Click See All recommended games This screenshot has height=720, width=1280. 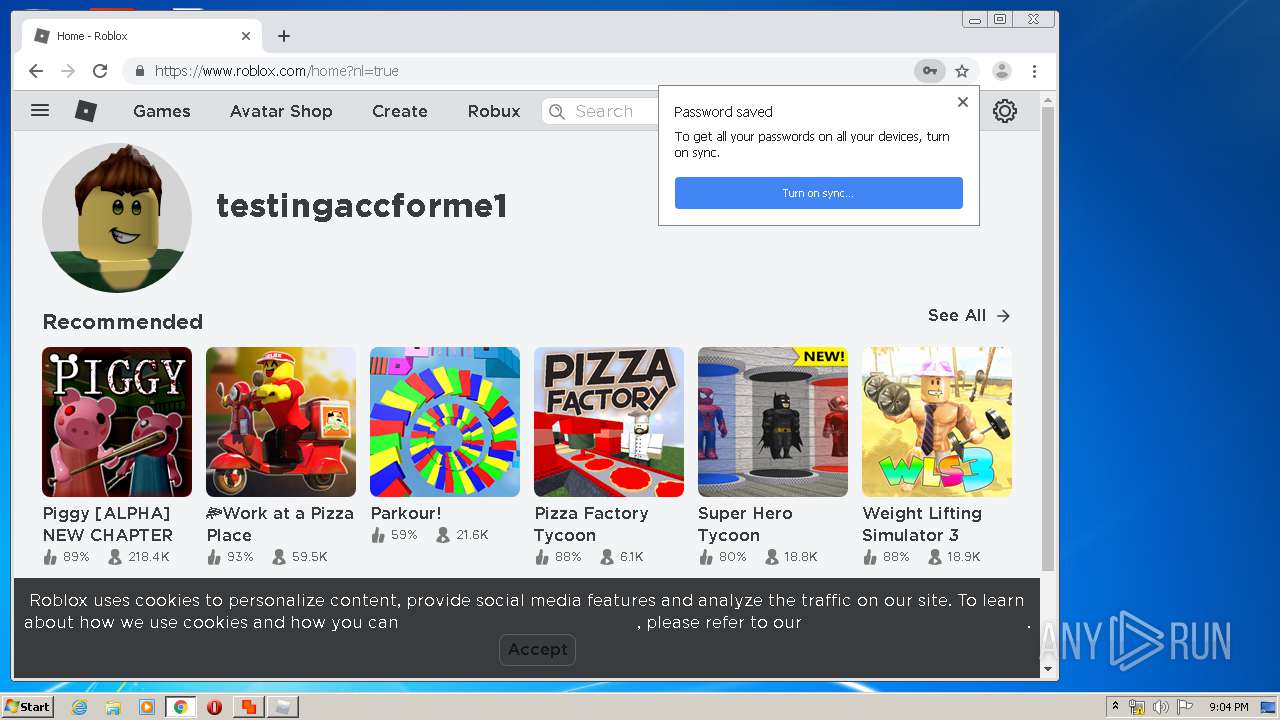(969, 316)
